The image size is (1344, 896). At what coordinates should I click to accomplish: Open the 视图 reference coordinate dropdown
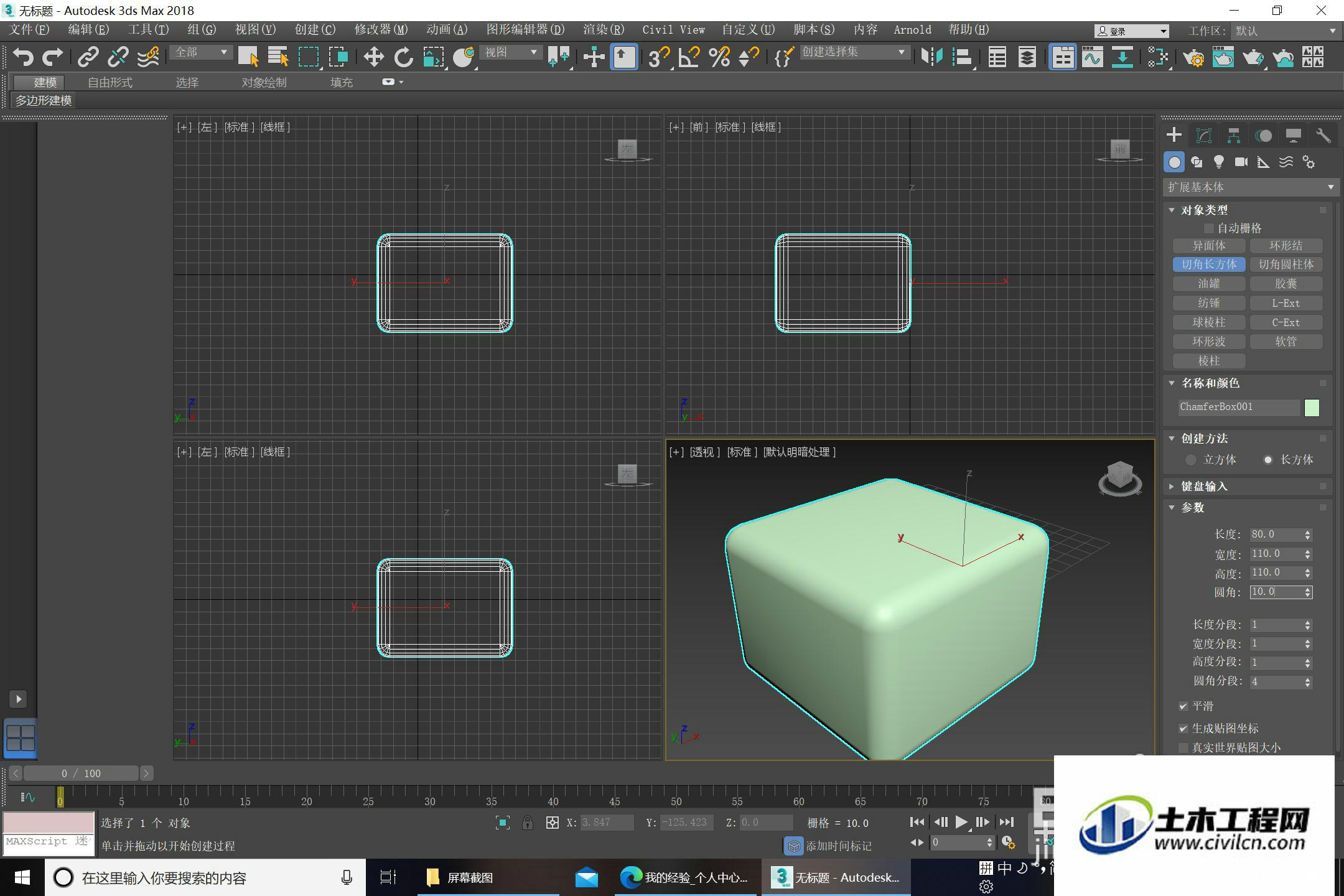pyautogui.click(x=511, y=52)
